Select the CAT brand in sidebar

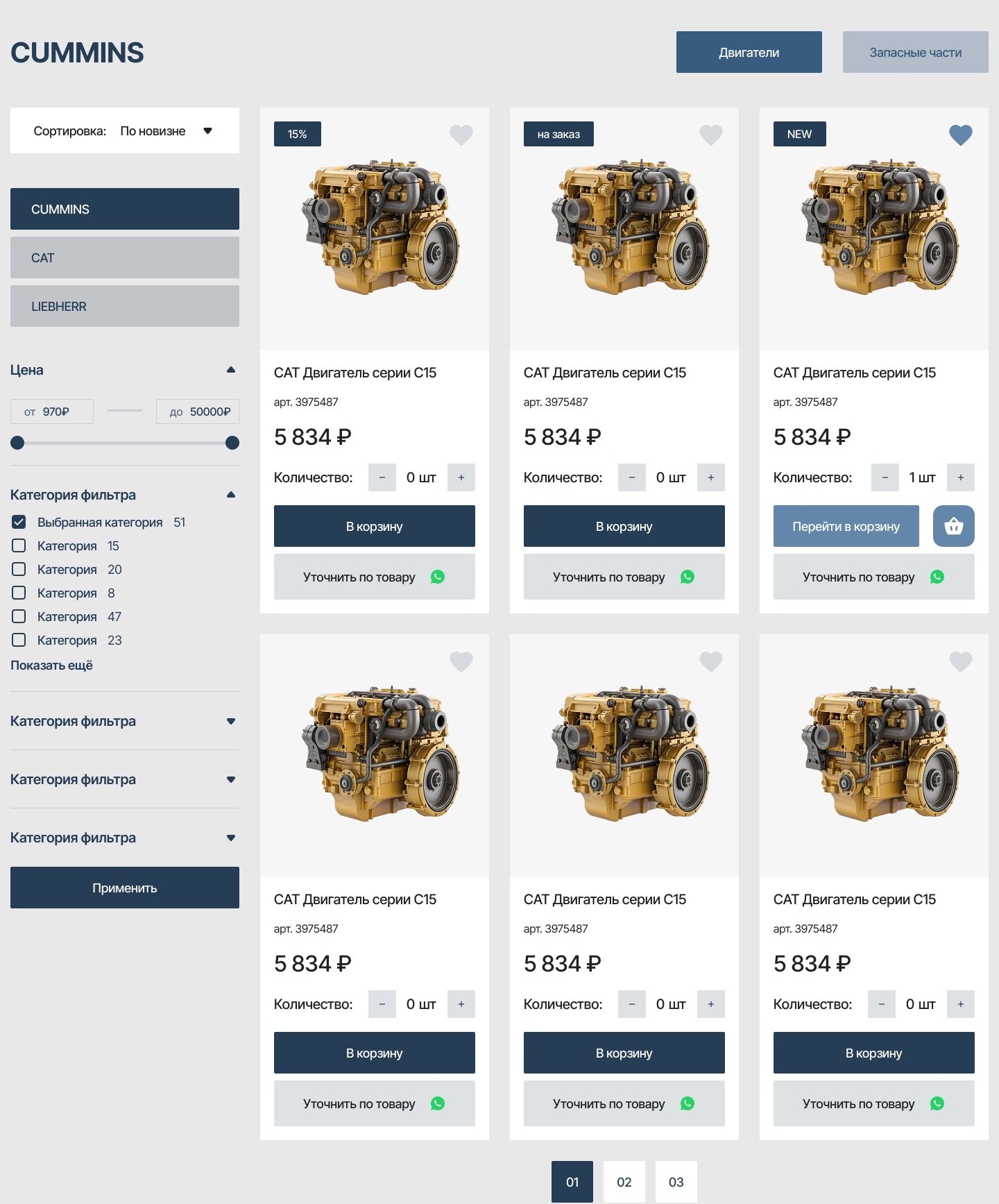(125, 257)
